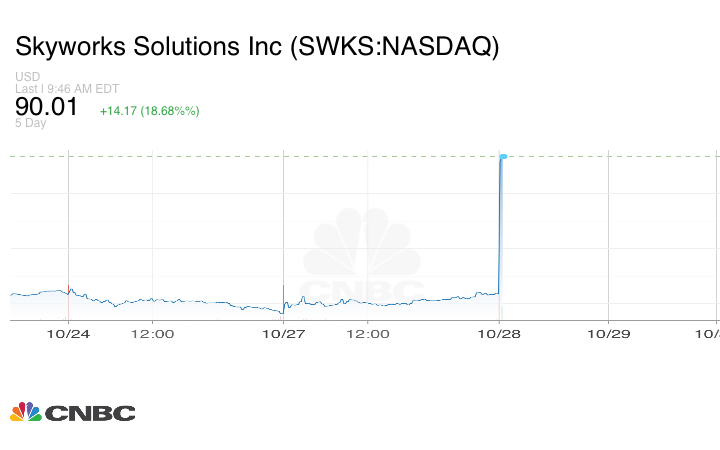
Task: Select the 10/24 date on the axis
Action: [x=68, y=335]
